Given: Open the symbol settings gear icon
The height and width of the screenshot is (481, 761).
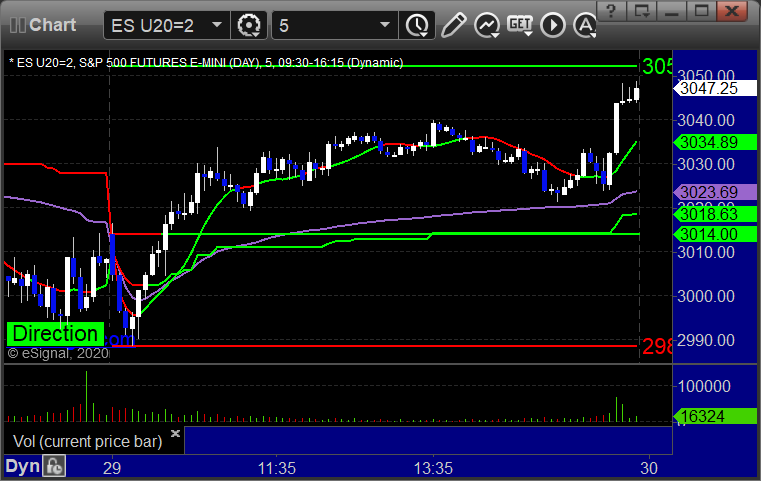Looking at the screenshot, I should click(249, 25).
